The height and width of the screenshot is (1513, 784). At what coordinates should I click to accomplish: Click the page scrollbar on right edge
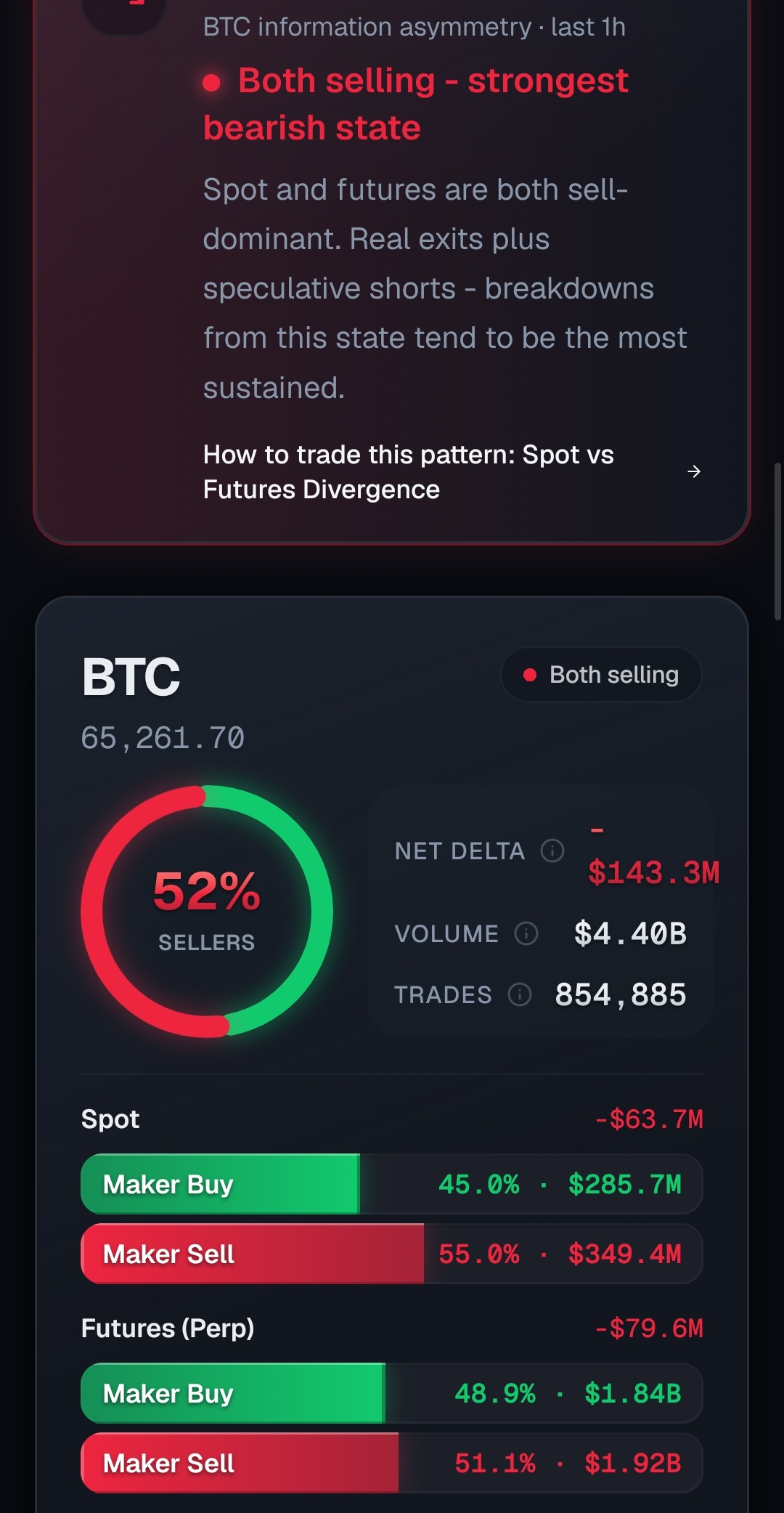(777, 541)
